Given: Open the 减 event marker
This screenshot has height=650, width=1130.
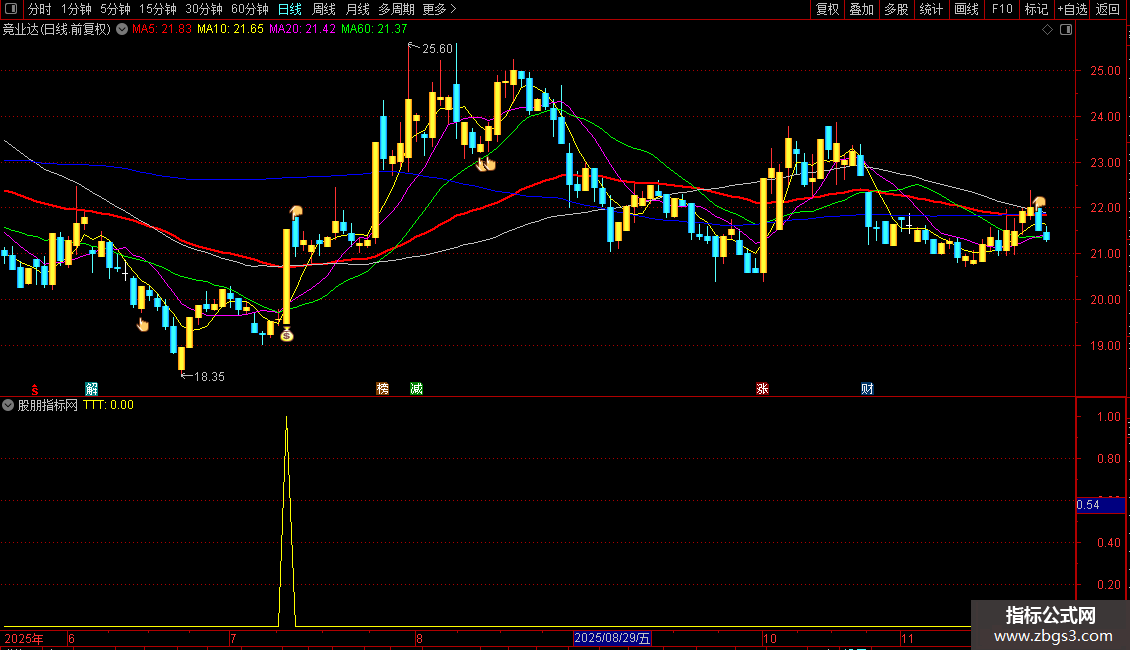Looking at the screenshot, I should 417,389.
